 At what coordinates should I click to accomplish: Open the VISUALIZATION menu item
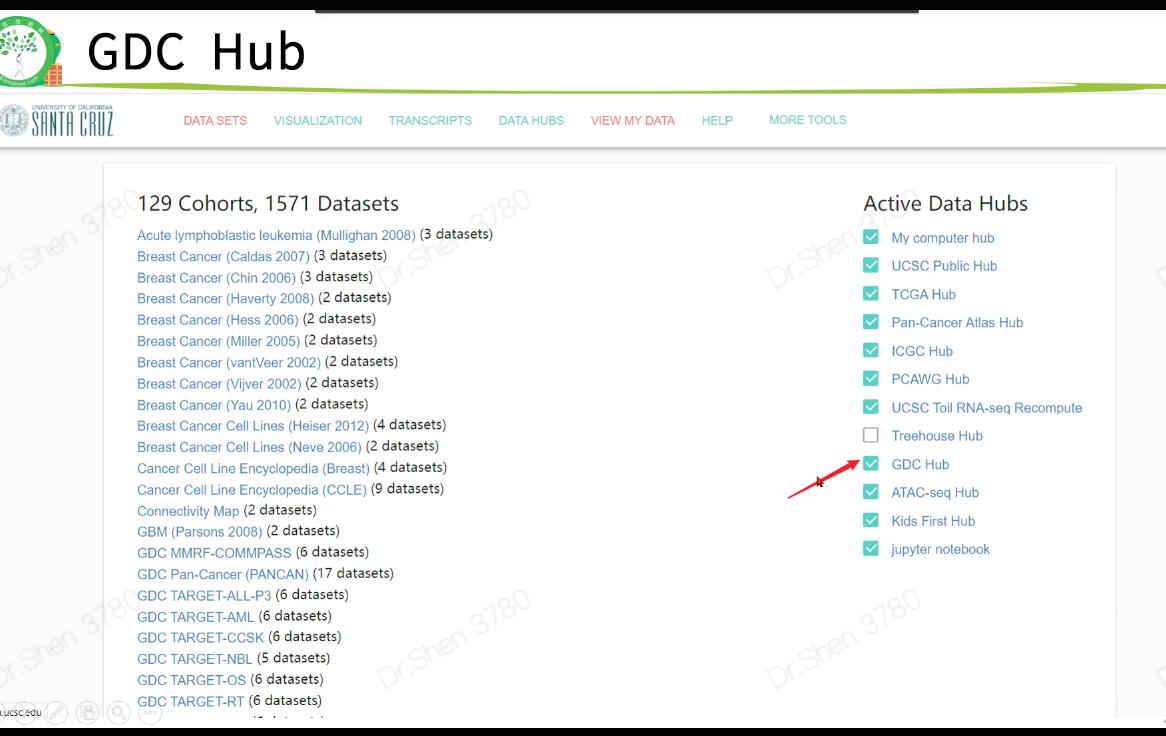click(318, 120)
